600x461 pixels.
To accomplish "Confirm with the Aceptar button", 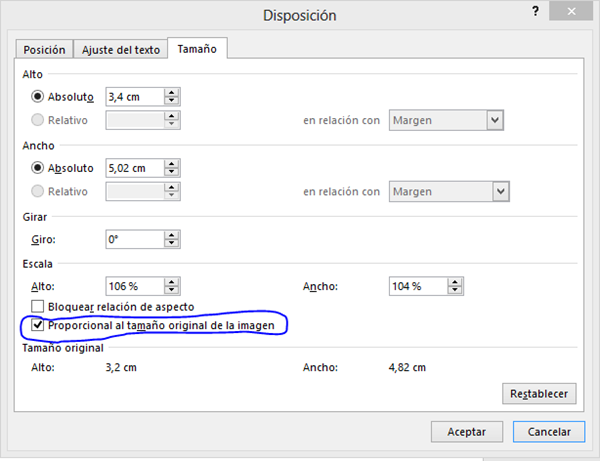I will coord(467,432).
